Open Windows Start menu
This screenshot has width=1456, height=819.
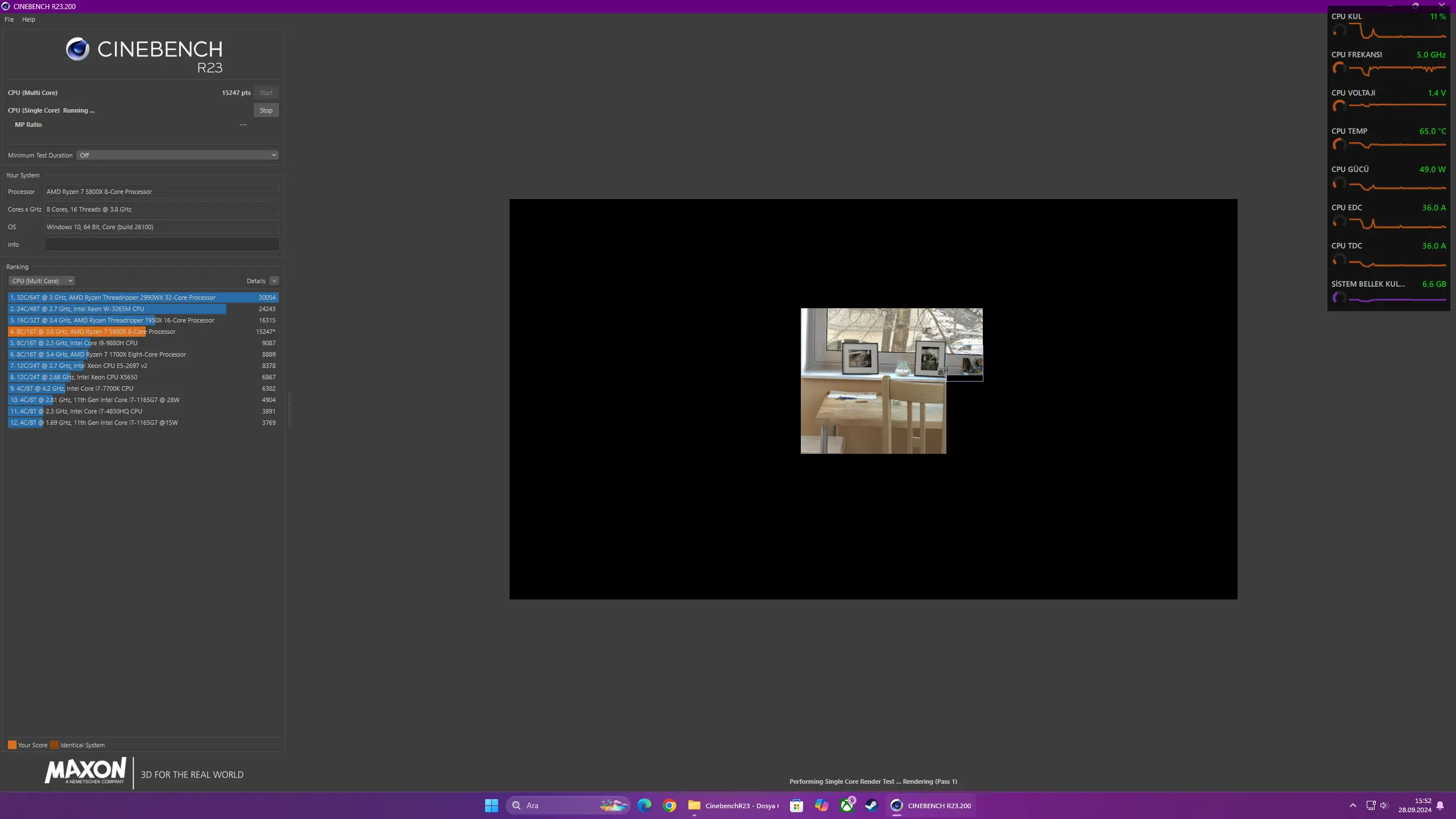pos(491,805)
